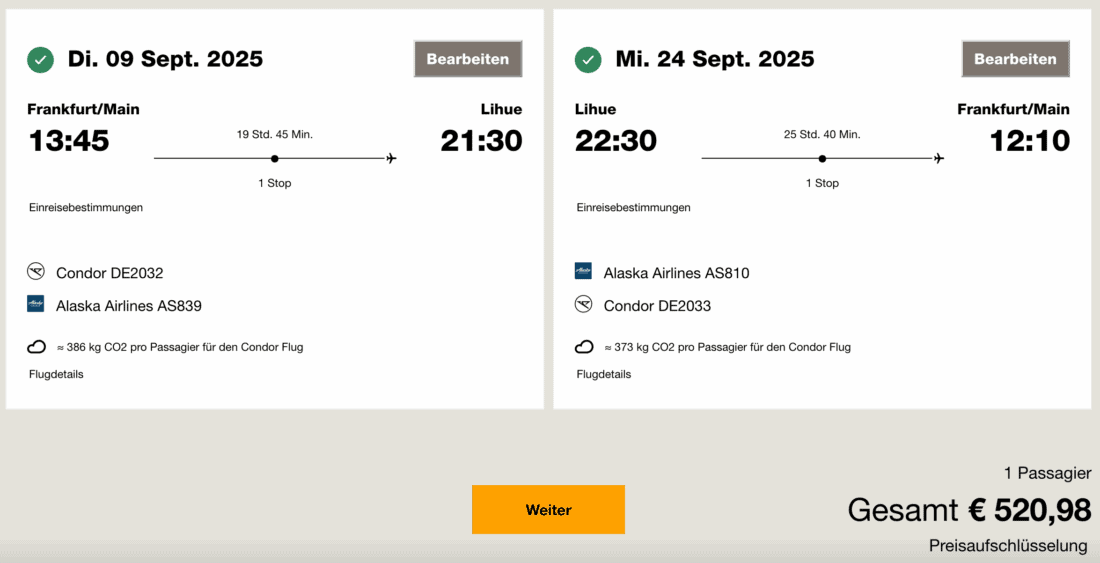Open Einreisebestimmungen for the return flight

click(x=633, y=208)
